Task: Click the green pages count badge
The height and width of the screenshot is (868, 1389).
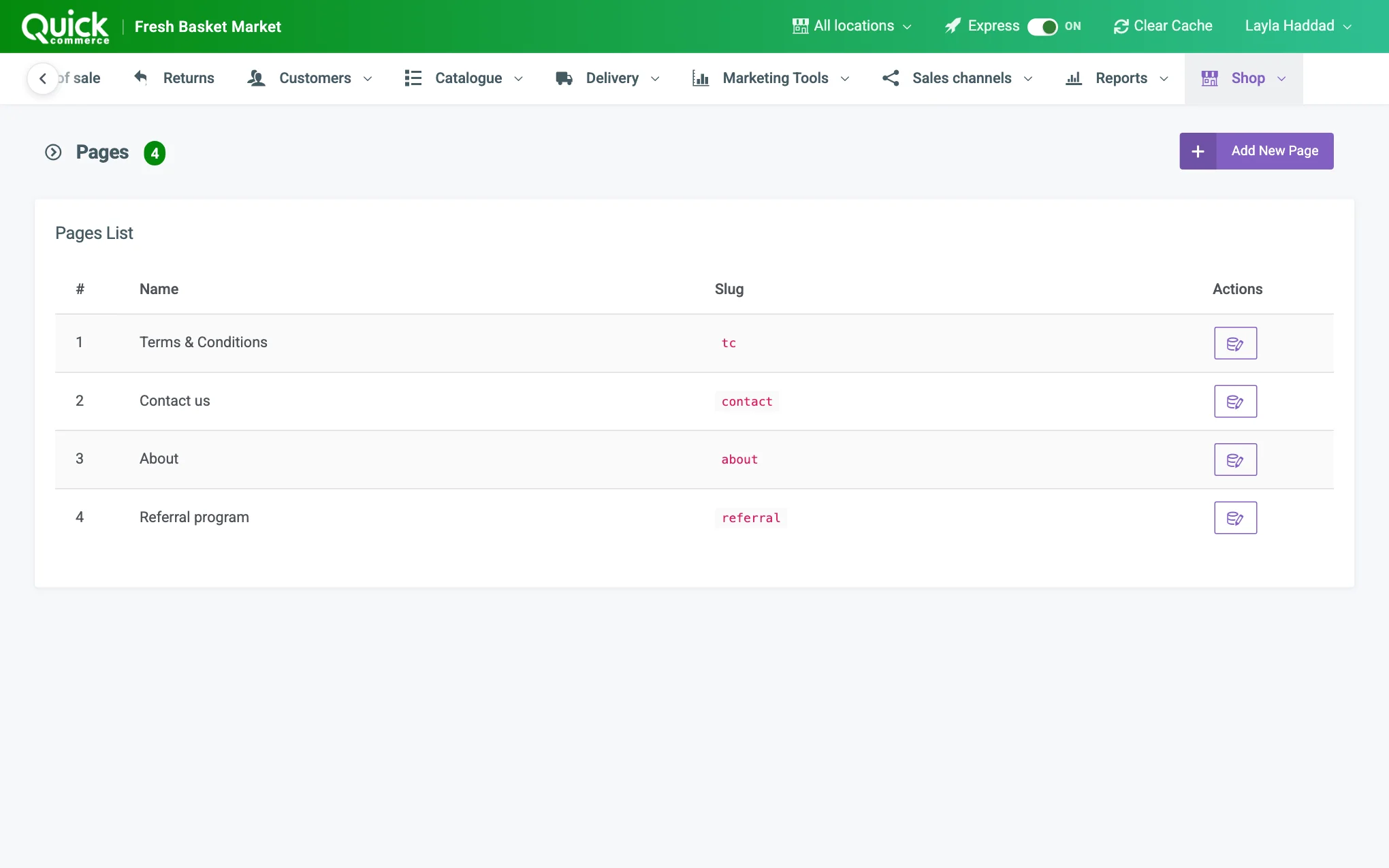Action: 155,153
